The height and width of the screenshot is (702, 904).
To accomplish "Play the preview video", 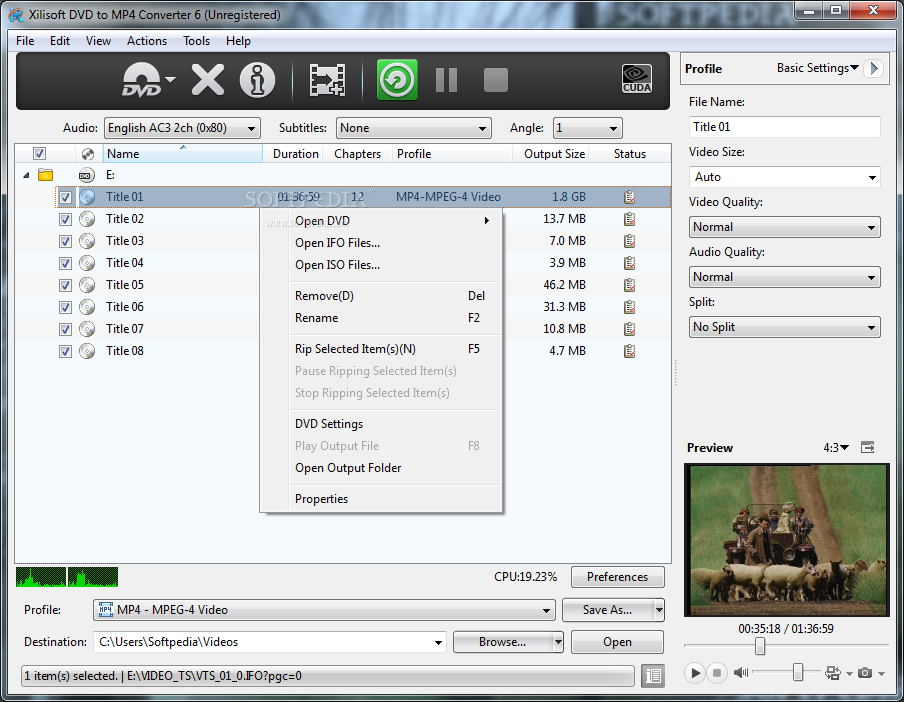I will [695, 673].
